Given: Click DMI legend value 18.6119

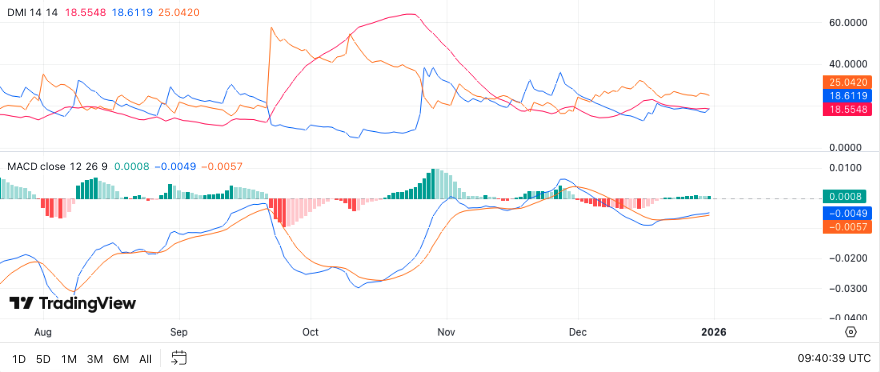Looking at the screenshot, I should (132, 12).
